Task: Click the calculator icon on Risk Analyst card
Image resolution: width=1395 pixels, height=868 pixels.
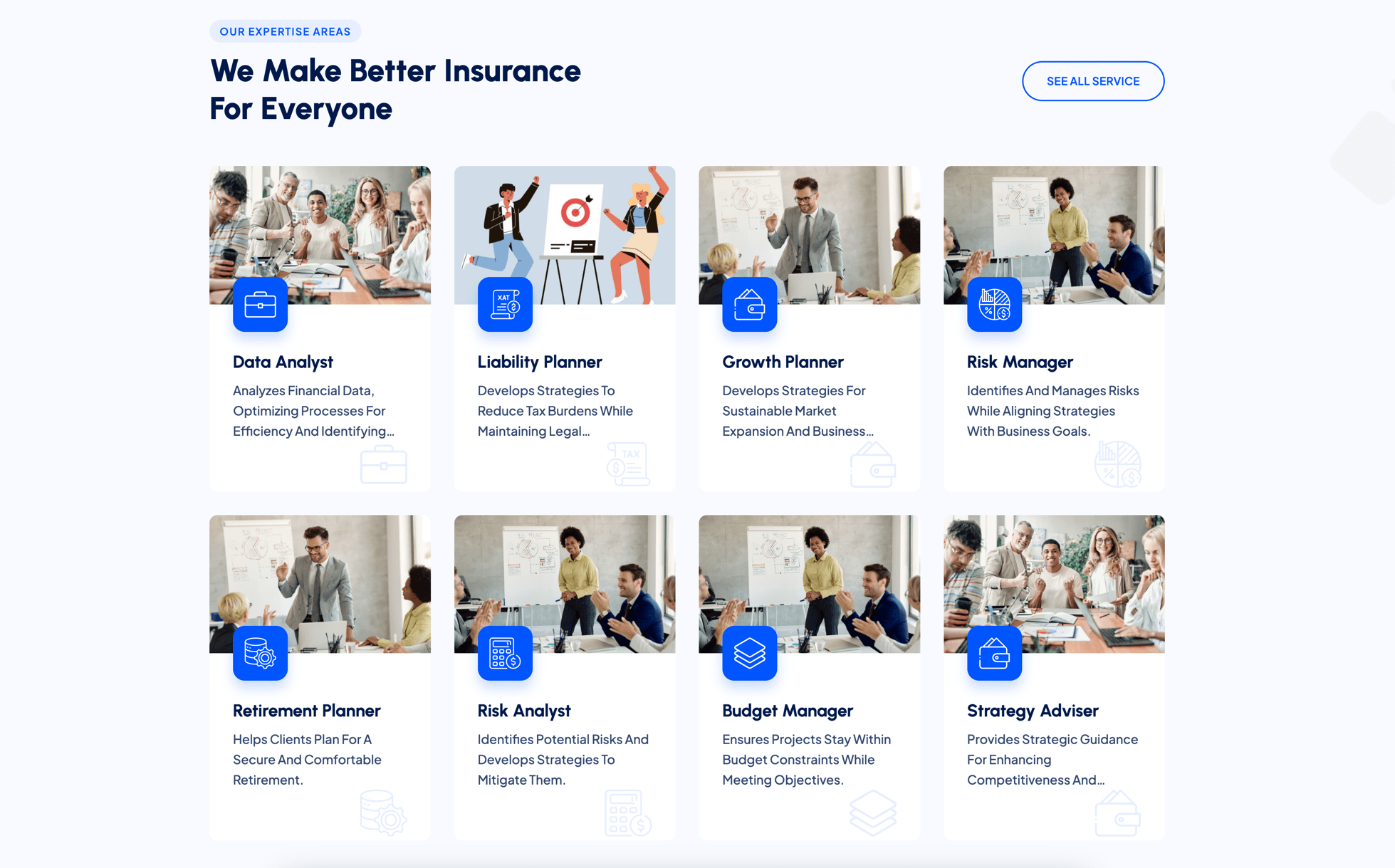Action: (x=505, y=654)
